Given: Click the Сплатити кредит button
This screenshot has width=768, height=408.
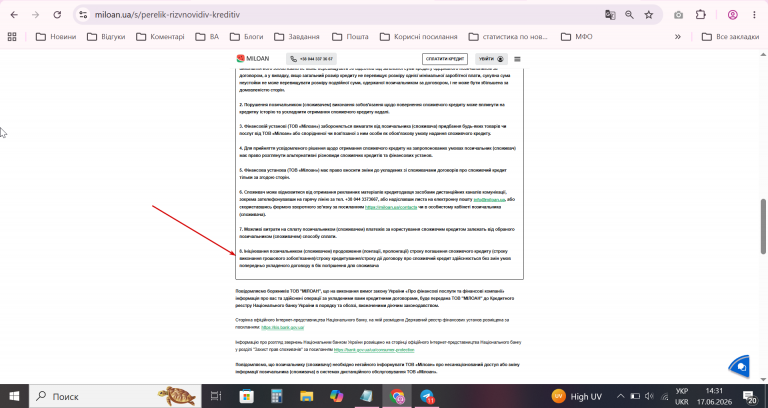Looking at the screenshot, I should (445, 59).
